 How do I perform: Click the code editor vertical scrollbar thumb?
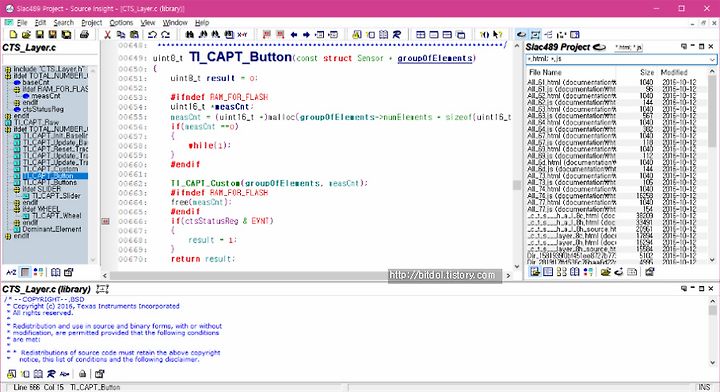point(517,185)
